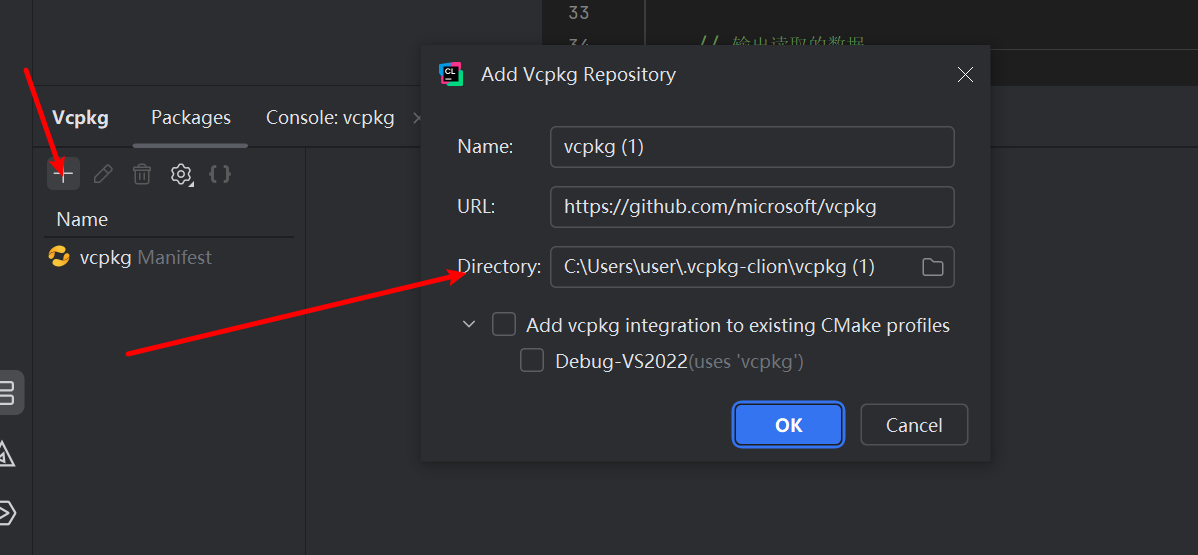Collapse the CMake profiles chevron expander
Image resolution: width=1198 pixels, height=555 pixels.
pyautogui.click(x=469, y=325)
